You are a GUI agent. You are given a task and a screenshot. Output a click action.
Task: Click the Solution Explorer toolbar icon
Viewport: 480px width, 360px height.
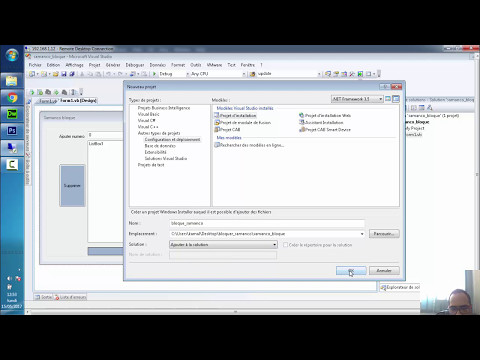[328, 74]
